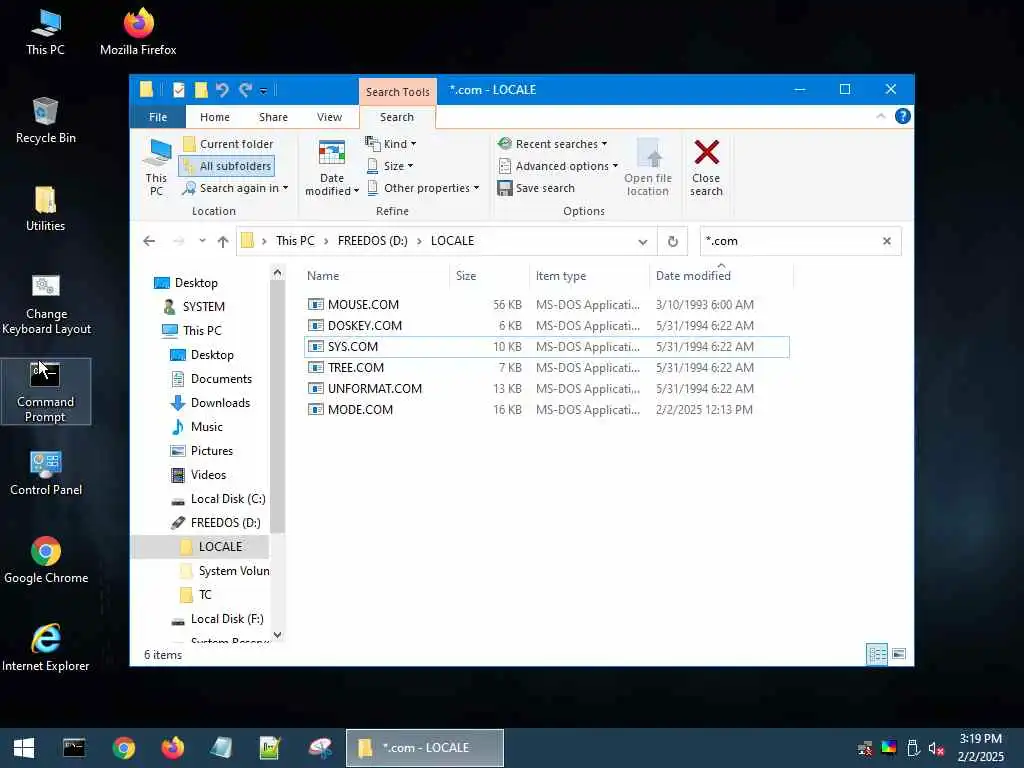Open Explorer help question mark icon
1024x768 pixels.
pos(903,116)
